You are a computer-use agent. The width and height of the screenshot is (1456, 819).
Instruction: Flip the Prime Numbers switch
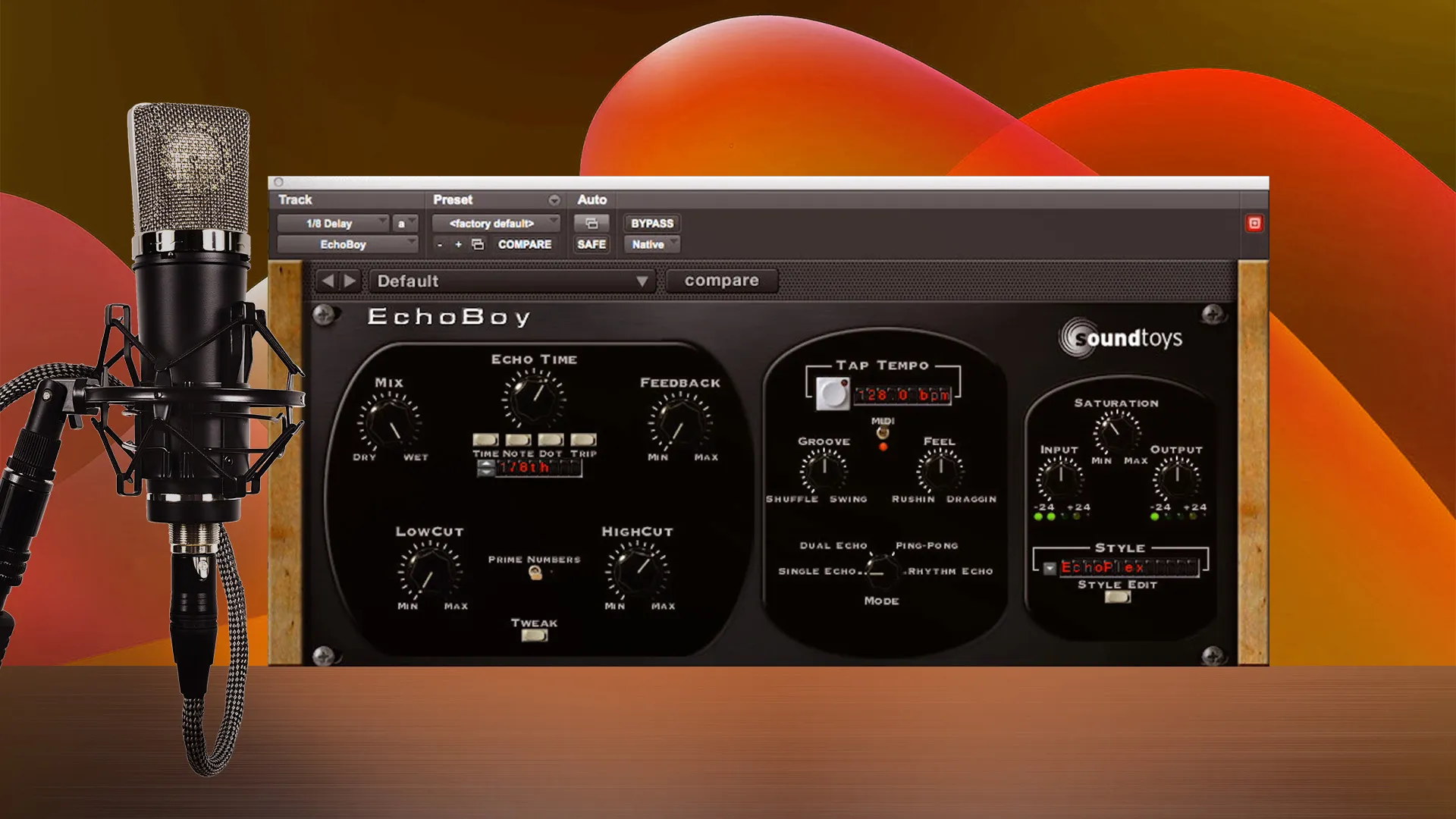pyautogui.click(x=535, y=573)
